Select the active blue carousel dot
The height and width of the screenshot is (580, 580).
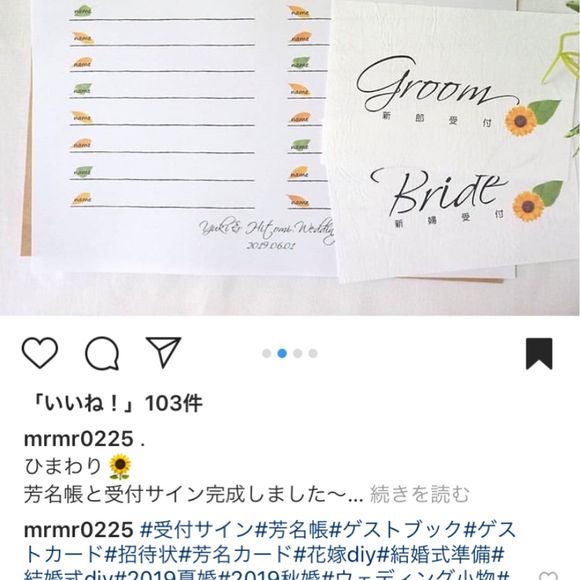[x=282, y=353]
